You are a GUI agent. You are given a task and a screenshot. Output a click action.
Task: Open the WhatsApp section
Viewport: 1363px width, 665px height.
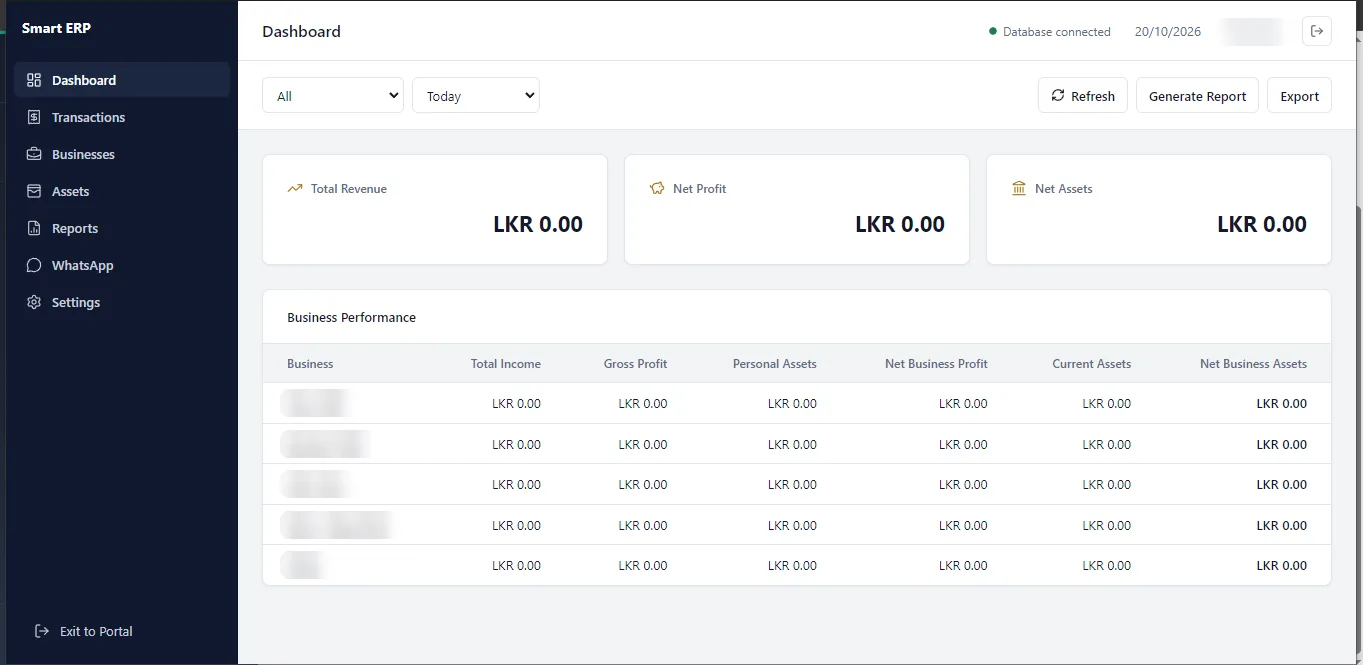tap(122, 265)
